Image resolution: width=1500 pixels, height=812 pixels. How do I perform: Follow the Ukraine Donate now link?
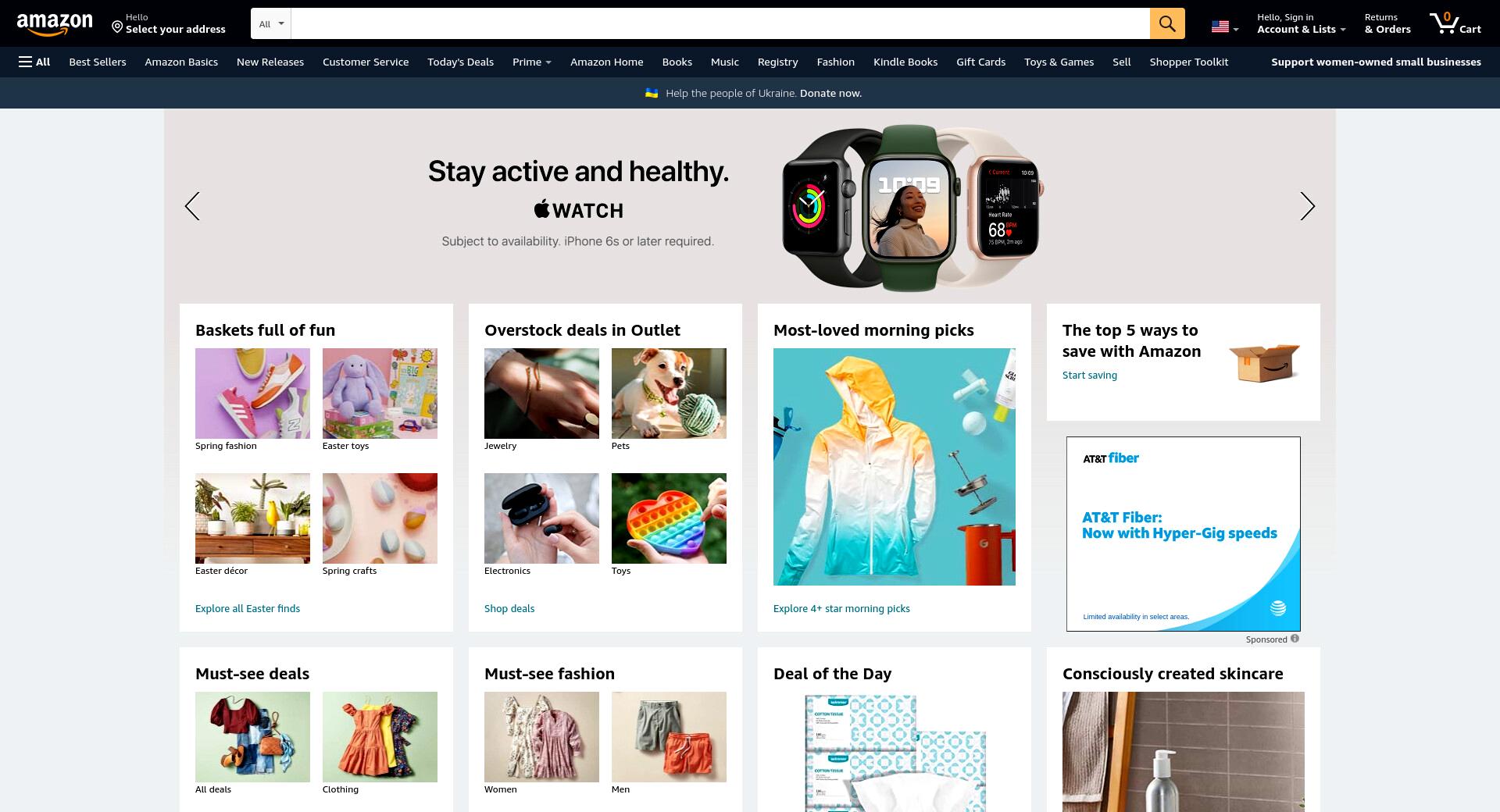click(830, 93)
